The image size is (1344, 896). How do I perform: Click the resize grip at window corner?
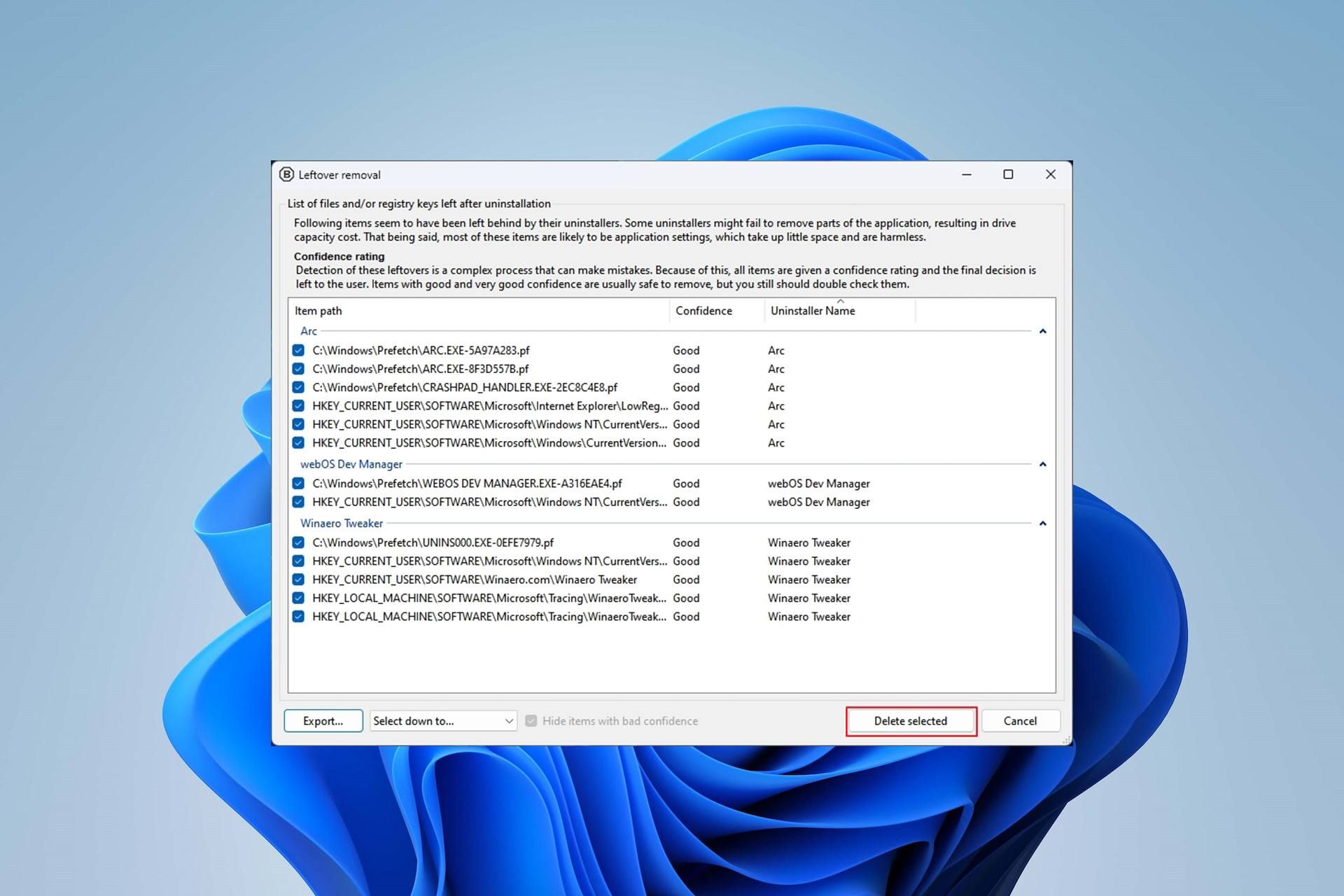1066,739
